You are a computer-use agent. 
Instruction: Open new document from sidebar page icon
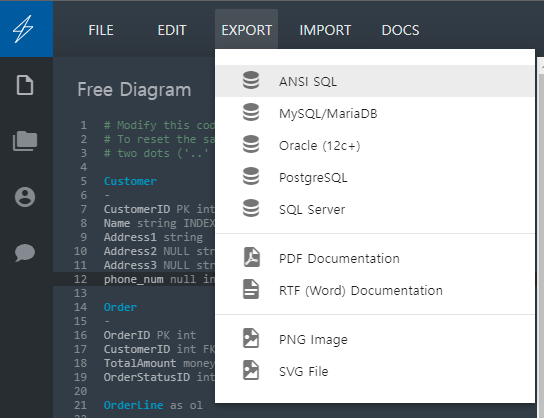click(x=25, y=85)
